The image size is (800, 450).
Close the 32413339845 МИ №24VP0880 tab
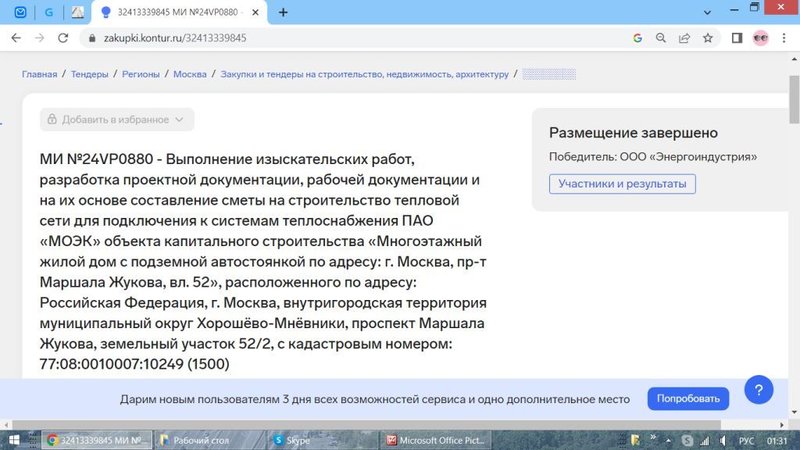256,12
